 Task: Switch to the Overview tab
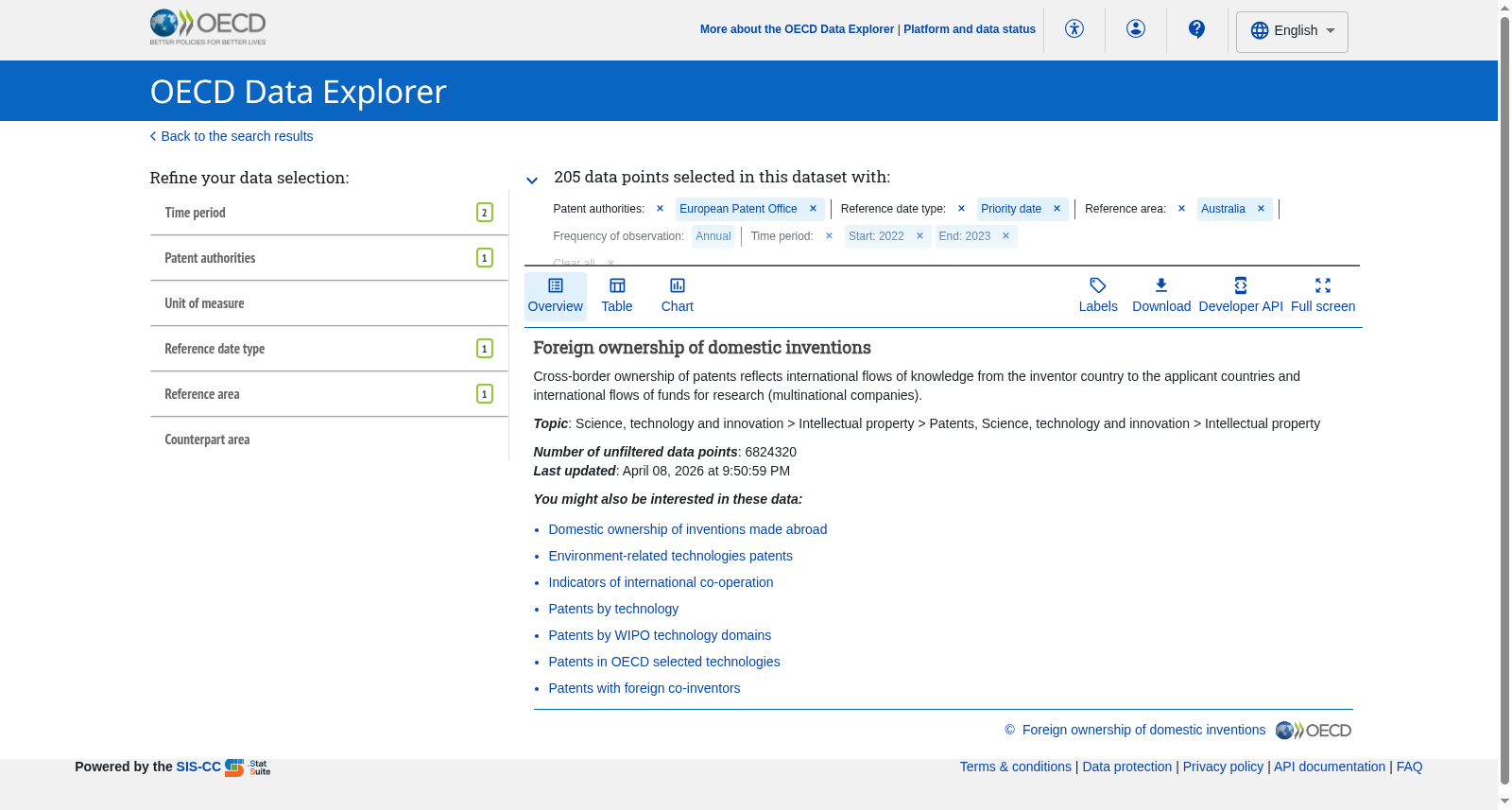tap(556, 296)
